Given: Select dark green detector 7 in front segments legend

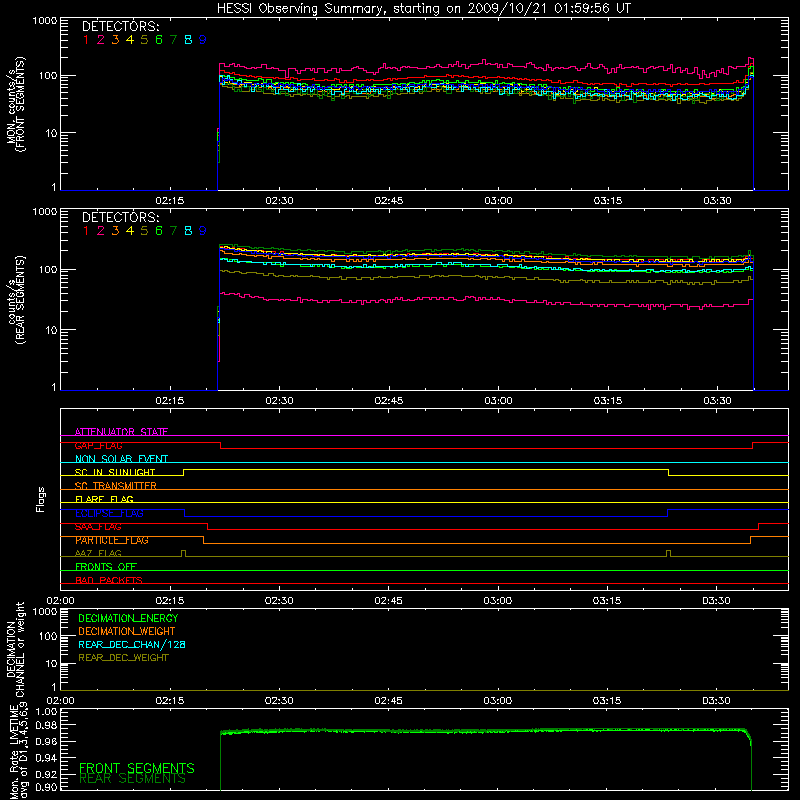Looking at the screenshot, I should pyautogui.click(x=173, y=40).
